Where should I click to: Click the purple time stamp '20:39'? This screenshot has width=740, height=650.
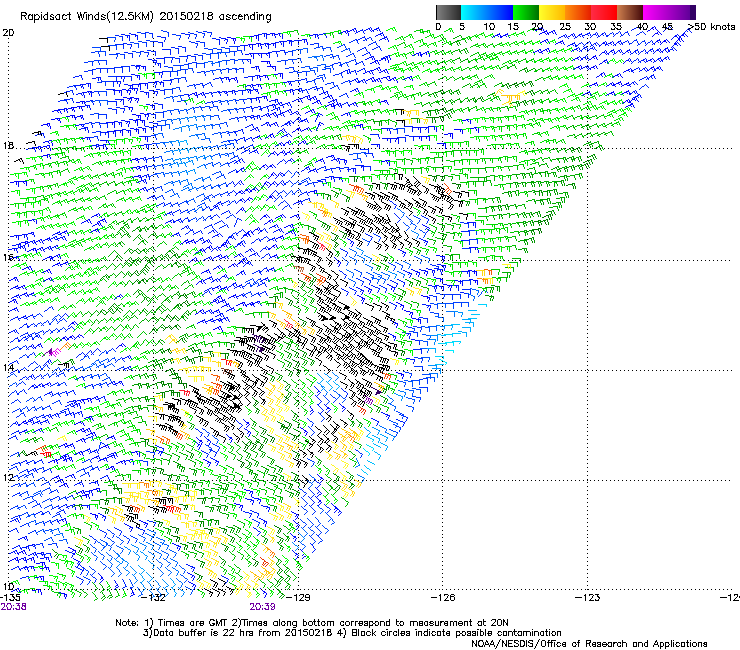pos(262,607)
